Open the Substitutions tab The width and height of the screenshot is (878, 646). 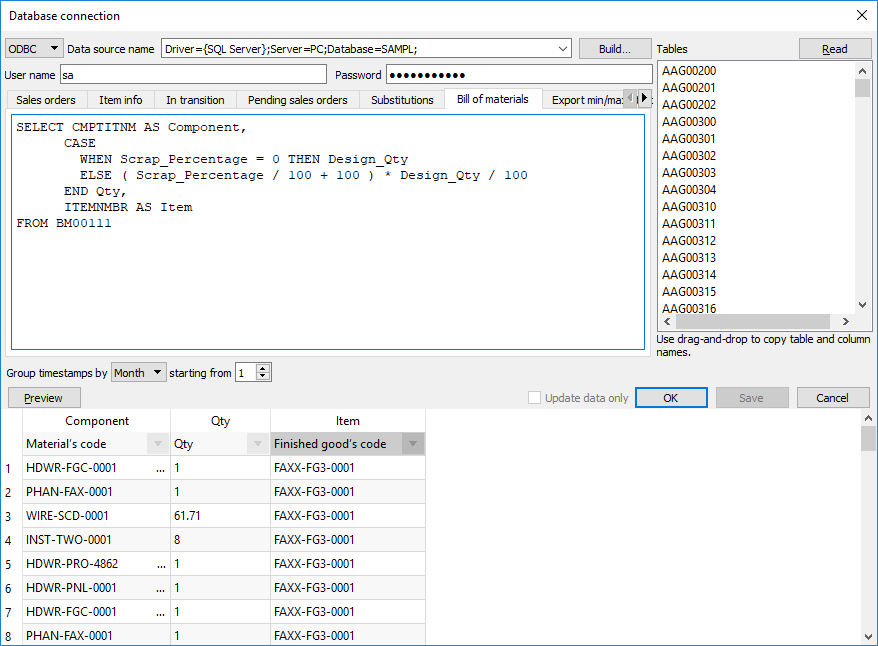(402, 100)
